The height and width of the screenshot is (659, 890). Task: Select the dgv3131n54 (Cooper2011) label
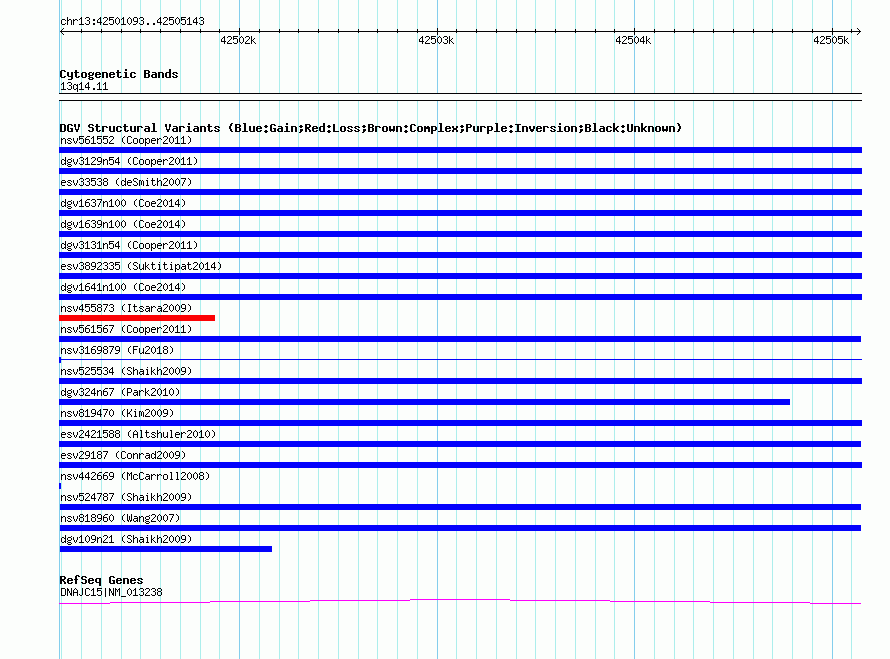(x=129, y=245)
